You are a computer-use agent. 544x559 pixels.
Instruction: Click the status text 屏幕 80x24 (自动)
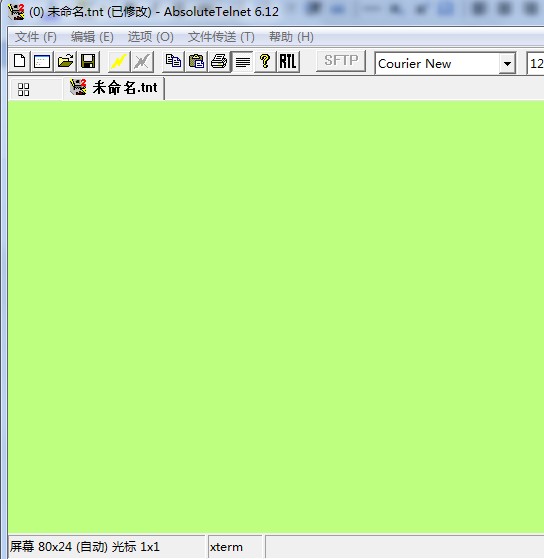(x=58, y=547)
